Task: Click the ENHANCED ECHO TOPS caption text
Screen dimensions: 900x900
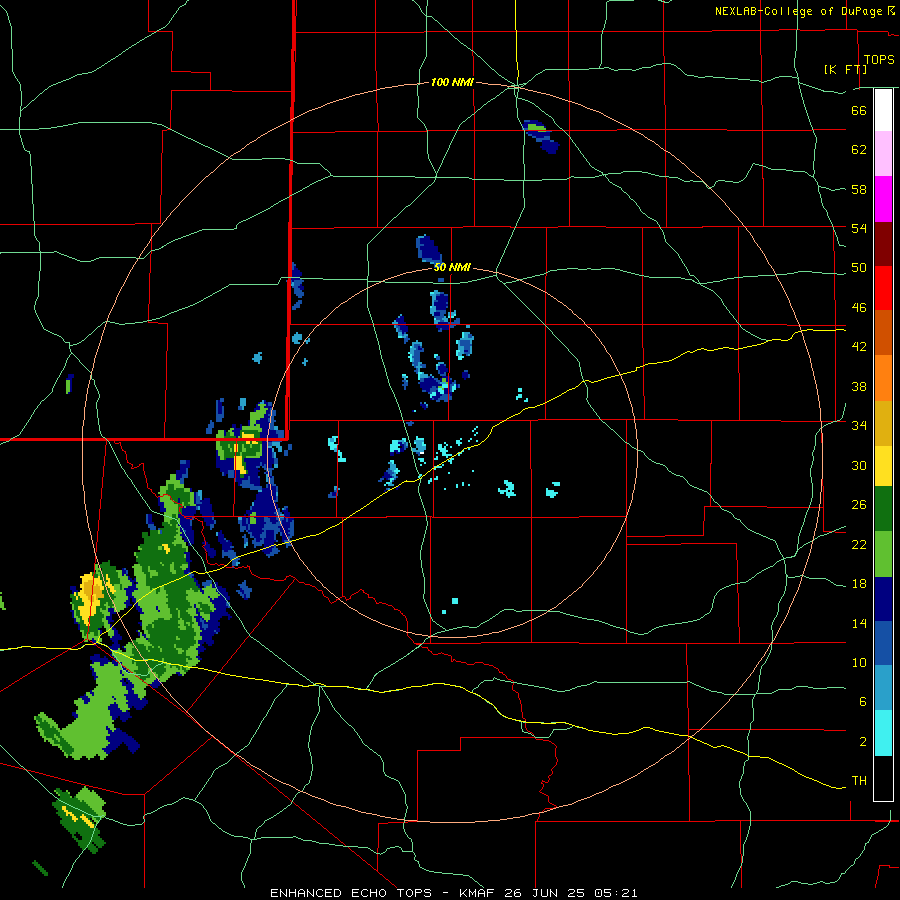Action: [x=351, y=893]
